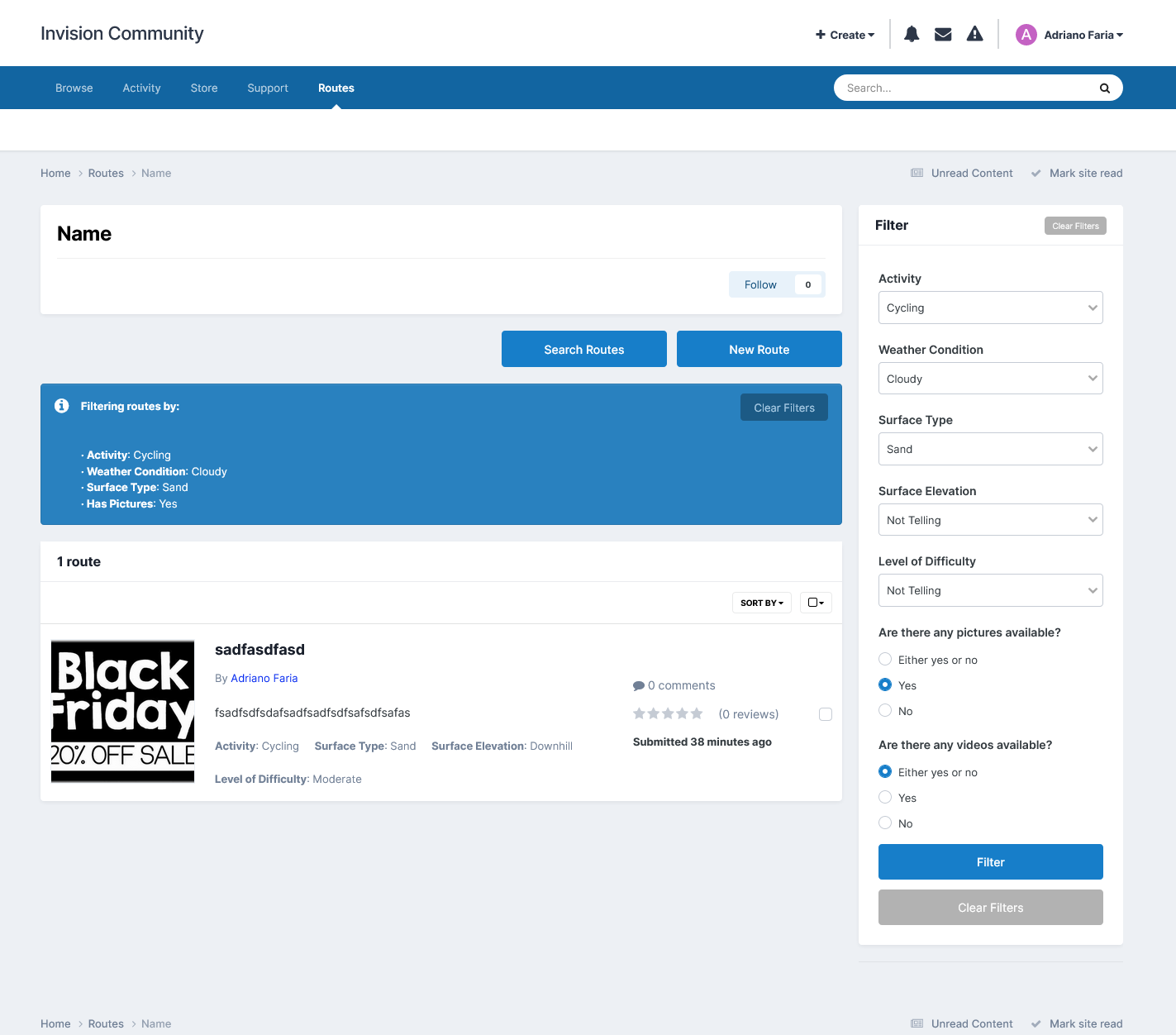Click the Unread Content newspaper icon
This screenshot has height=1035, width=1176.
tap(917, 173)
